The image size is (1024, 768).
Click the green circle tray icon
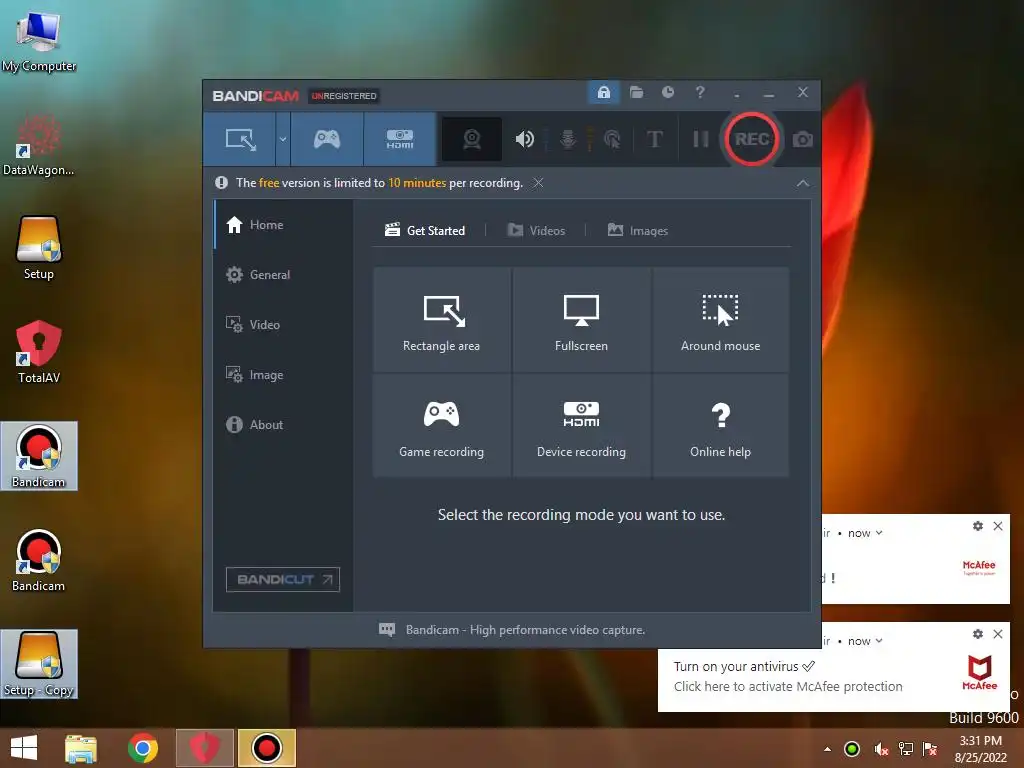852,748
